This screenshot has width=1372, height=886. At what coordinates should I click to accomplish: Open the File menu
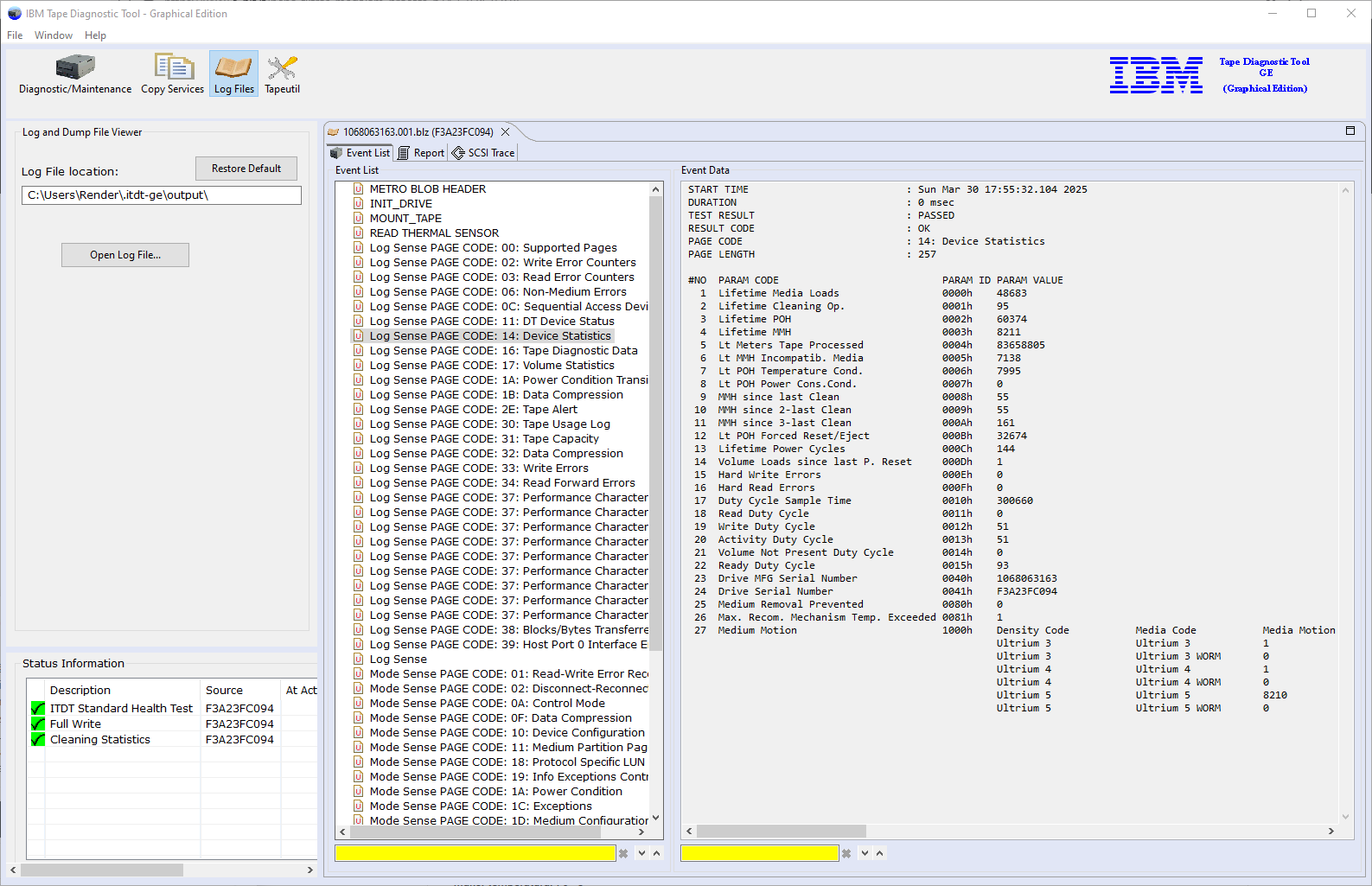[x=15, y=35]
